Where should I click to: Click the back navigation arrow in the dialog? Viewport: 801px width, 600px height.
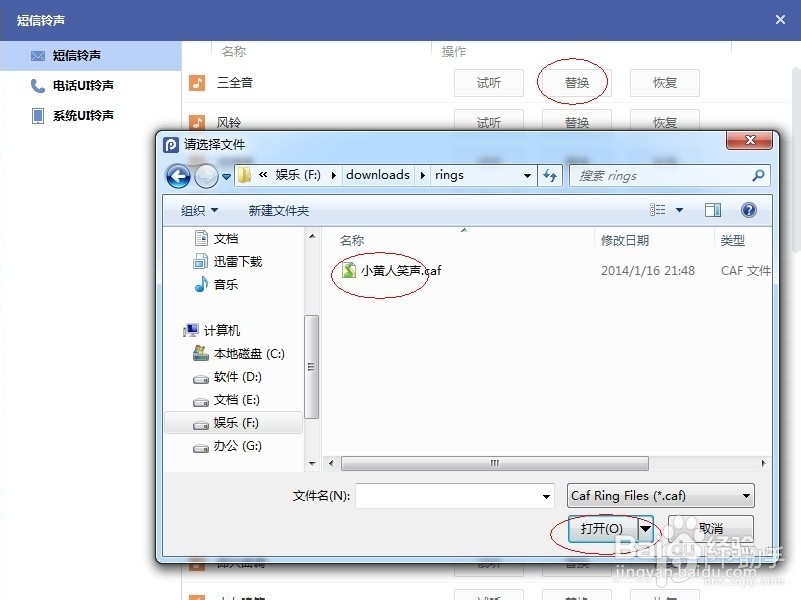178,175
